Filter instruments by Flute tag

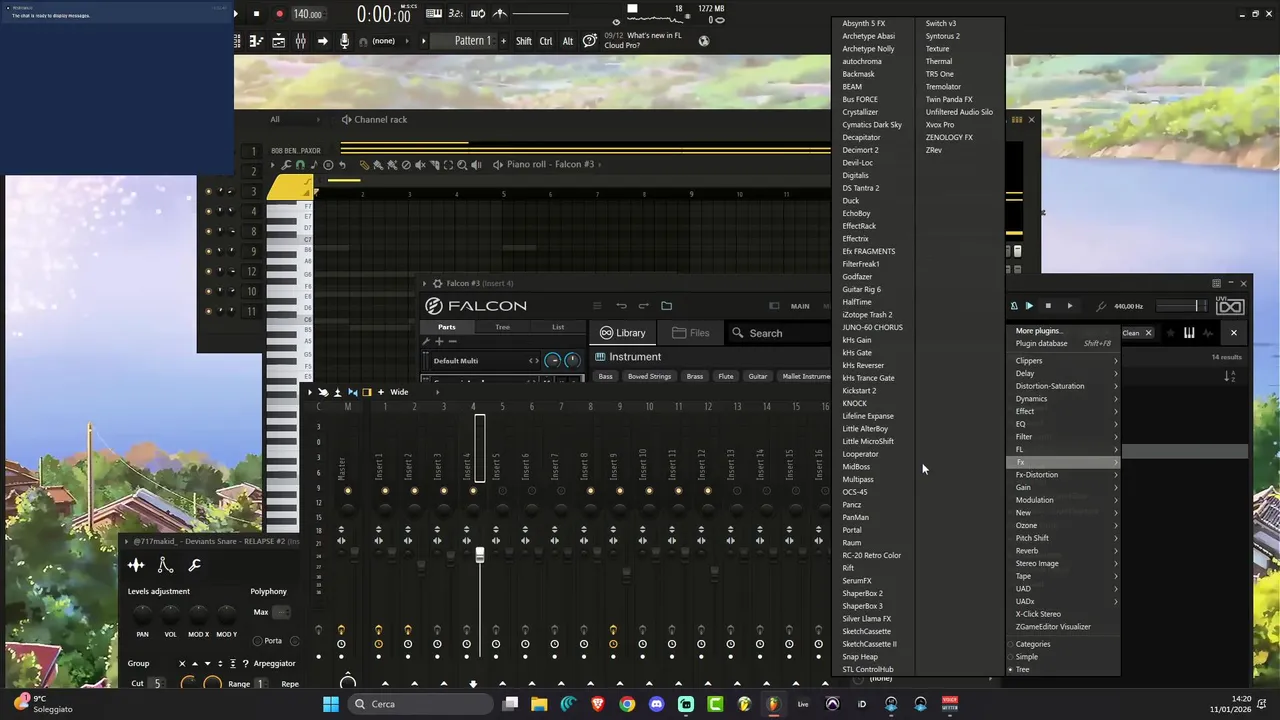pyautogui.click(x=726, y=377)
